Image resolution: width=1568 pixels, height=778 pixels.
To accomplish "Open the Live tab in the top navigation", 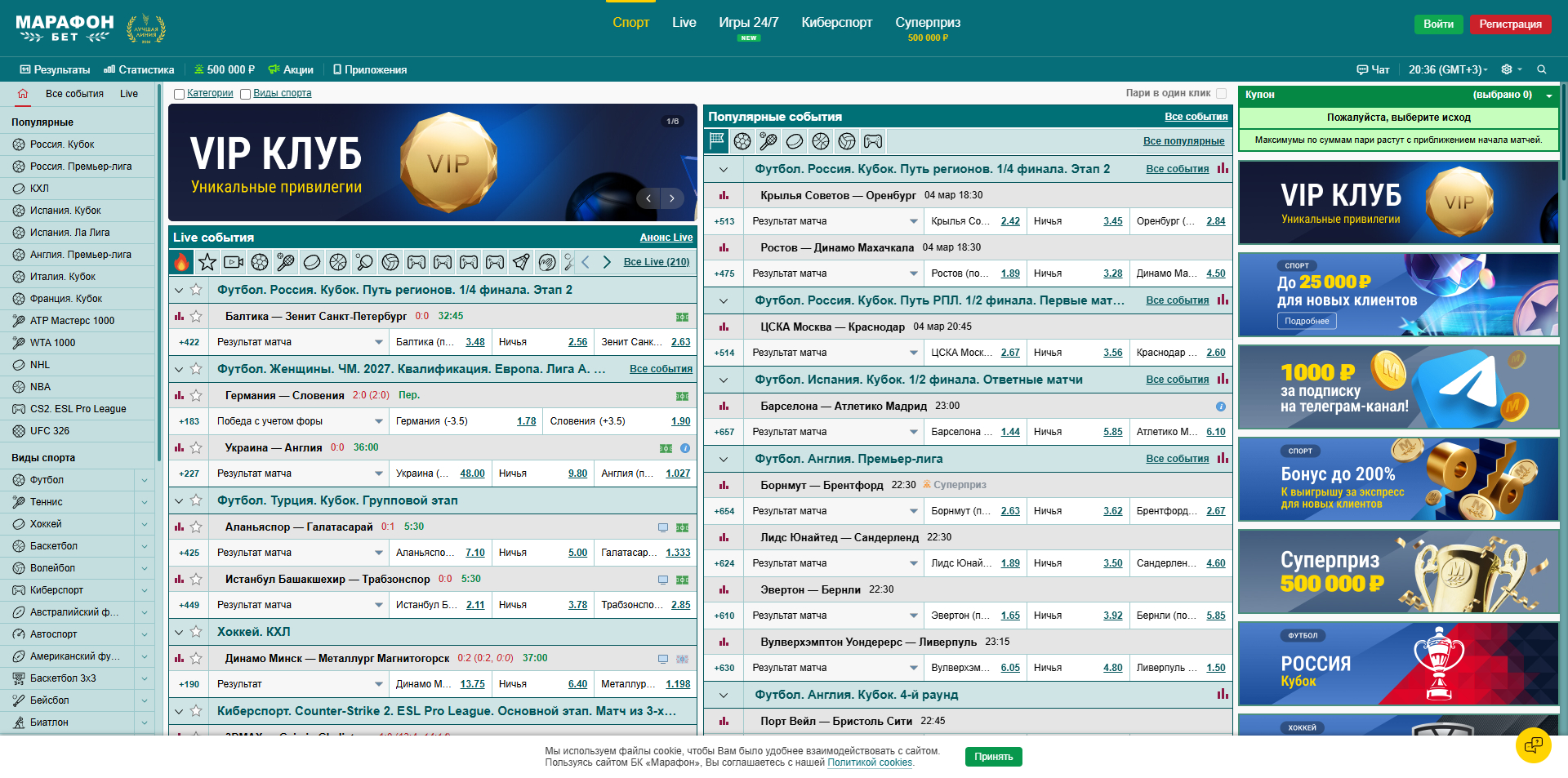I will [x=684, y=23].
